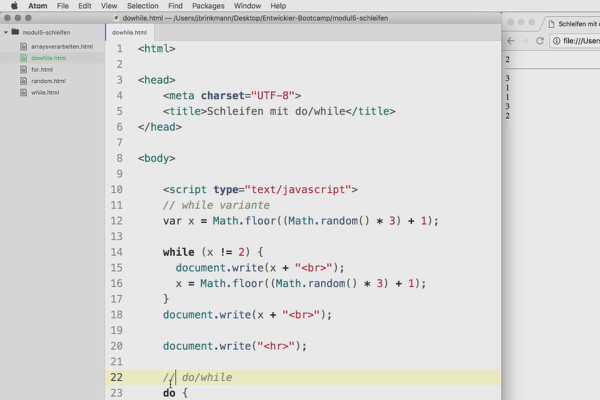Collapse the modul5-schleifen folder arrow
The width and height of the screenshot is (600, 400).
6,32
